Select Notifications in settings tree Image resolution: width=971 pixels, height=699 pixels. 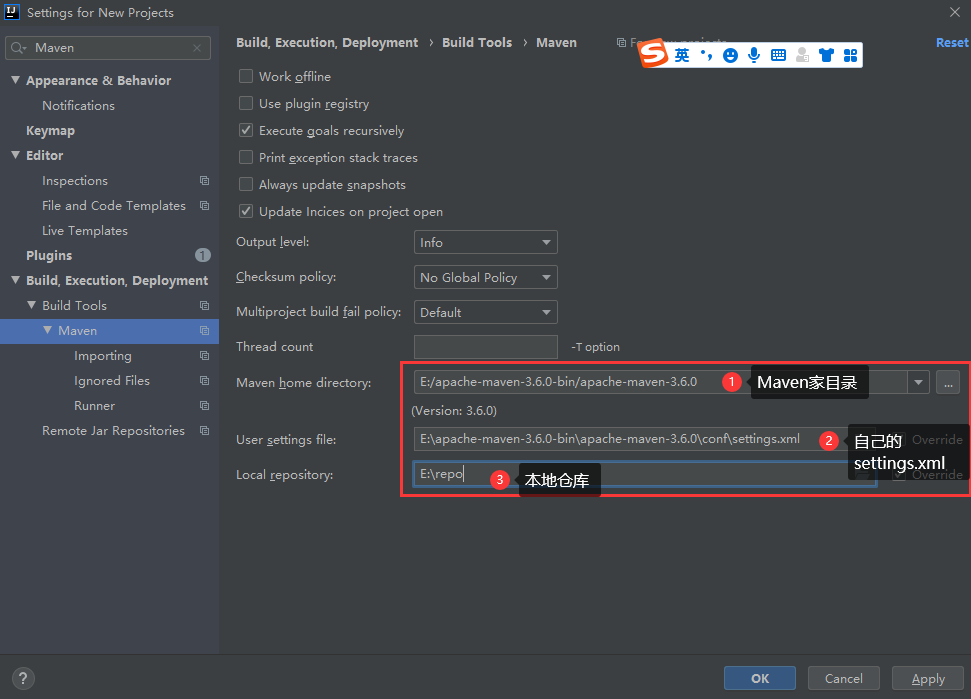coord(79,106)
